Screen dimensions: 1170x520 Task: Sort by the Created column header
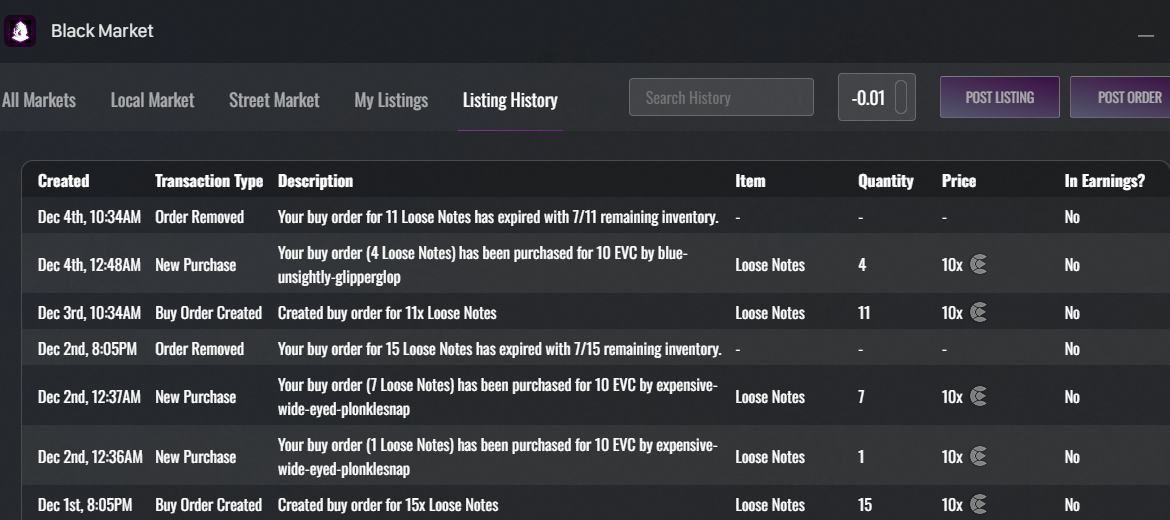pos(63,181)
